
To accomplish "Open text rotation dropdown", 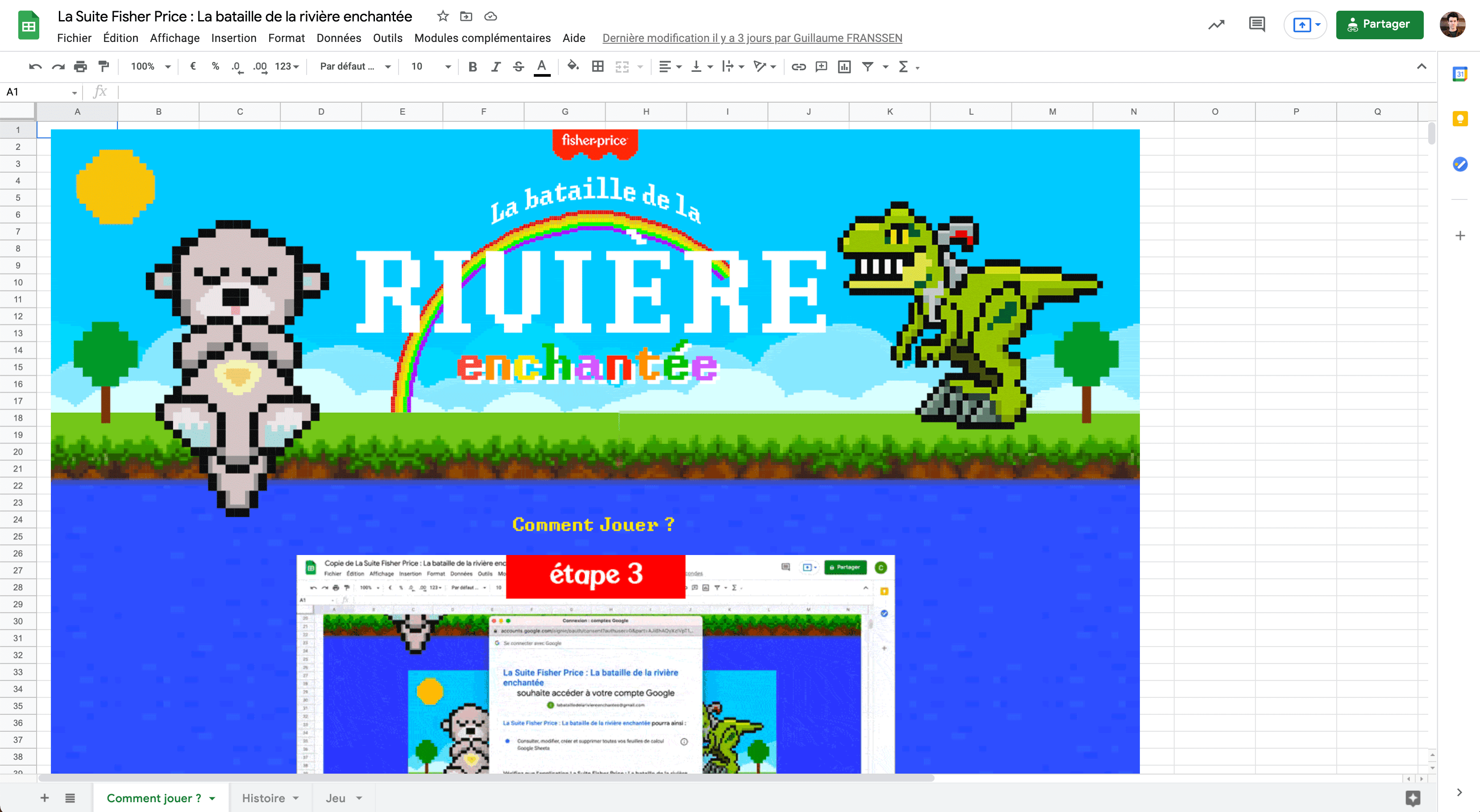I will 765,66.
